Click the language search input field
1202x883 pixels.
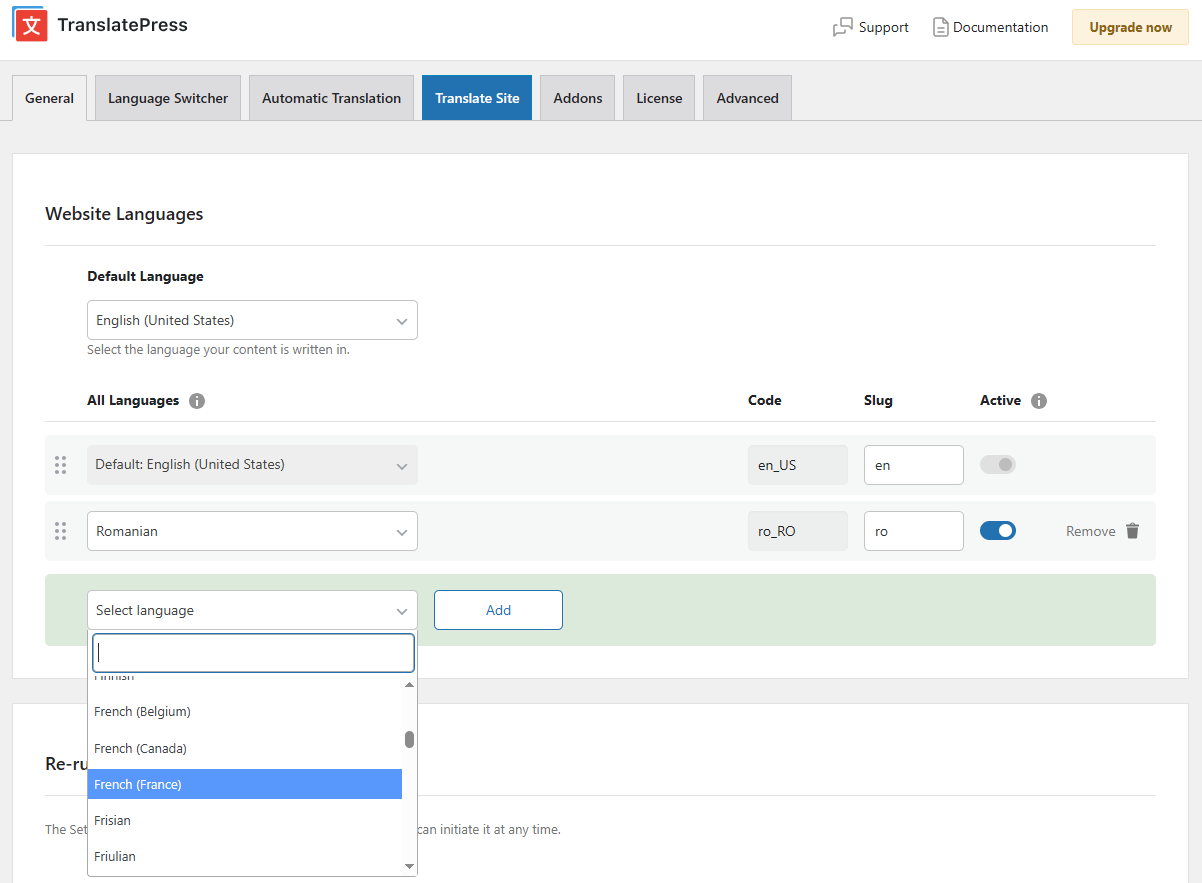tap(252, 652)
